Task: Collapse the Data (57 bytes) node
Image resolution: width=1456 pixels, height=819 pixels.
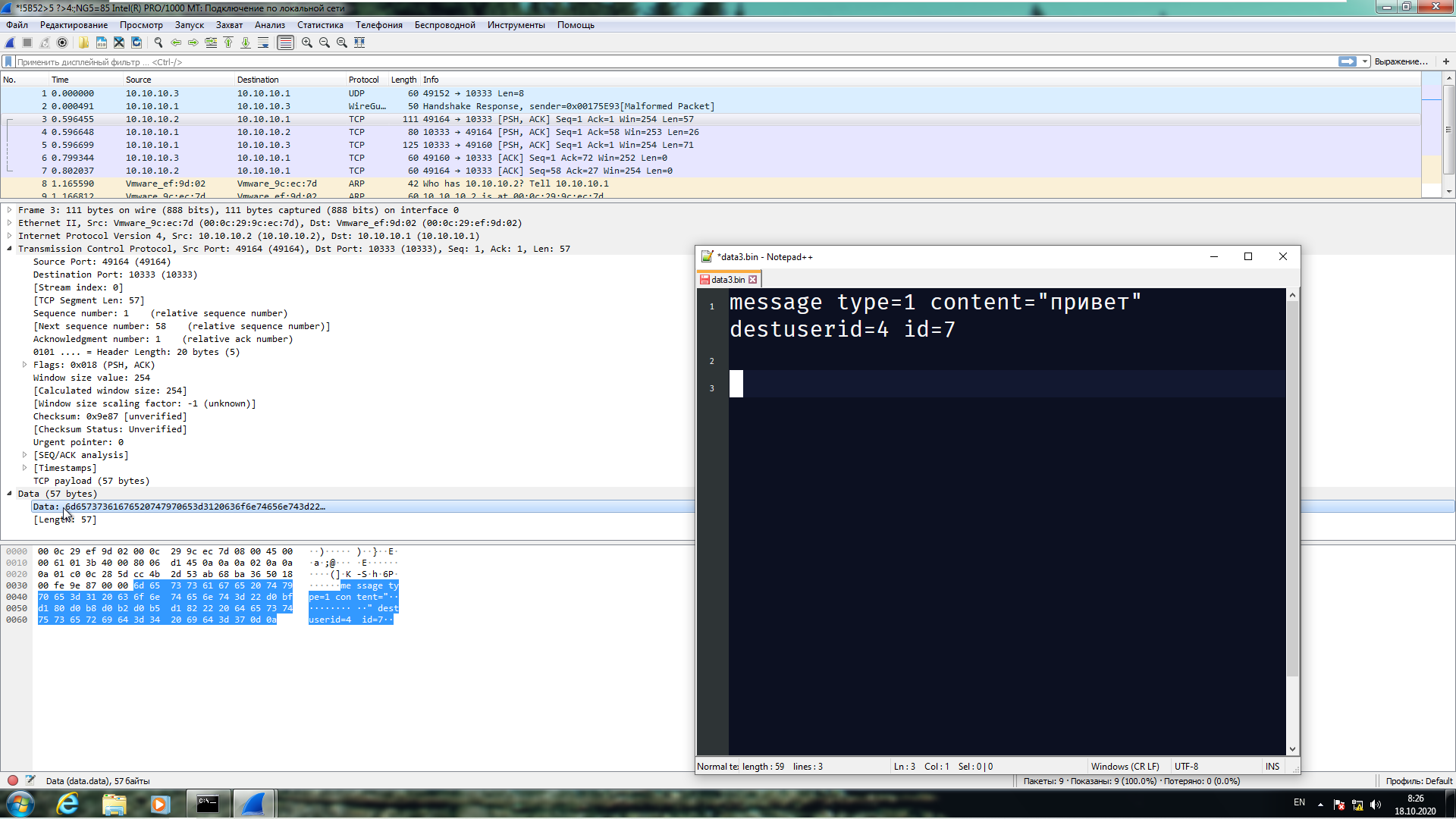Action: (x=9, y=494)
